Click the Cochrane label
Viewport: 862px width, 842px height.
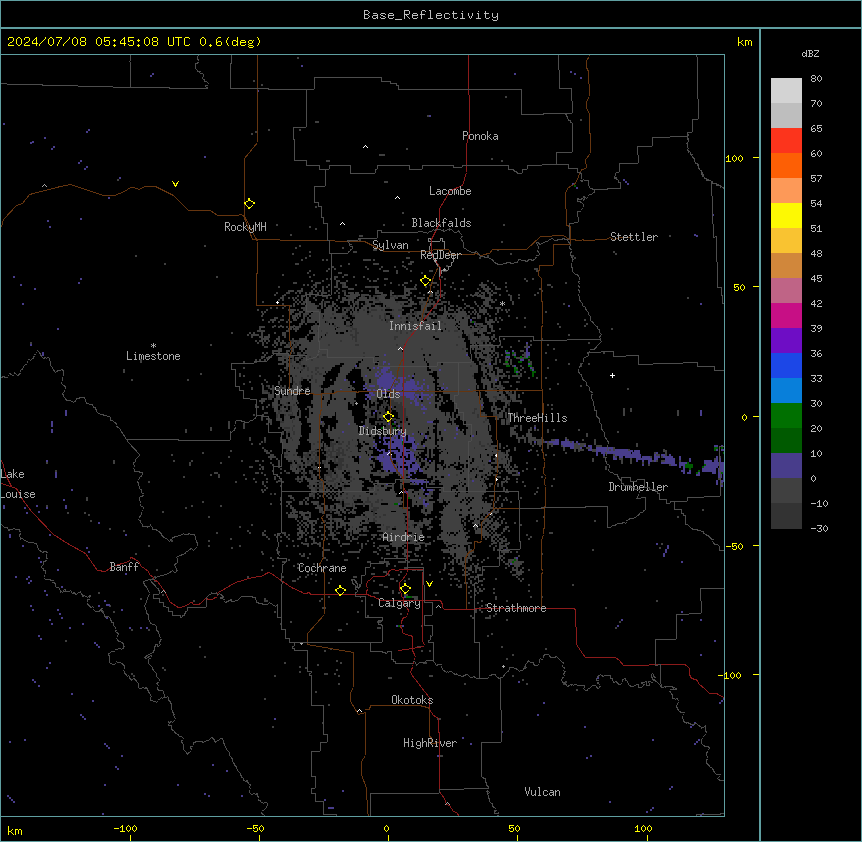pyautogui.click(x=322, y=568)
